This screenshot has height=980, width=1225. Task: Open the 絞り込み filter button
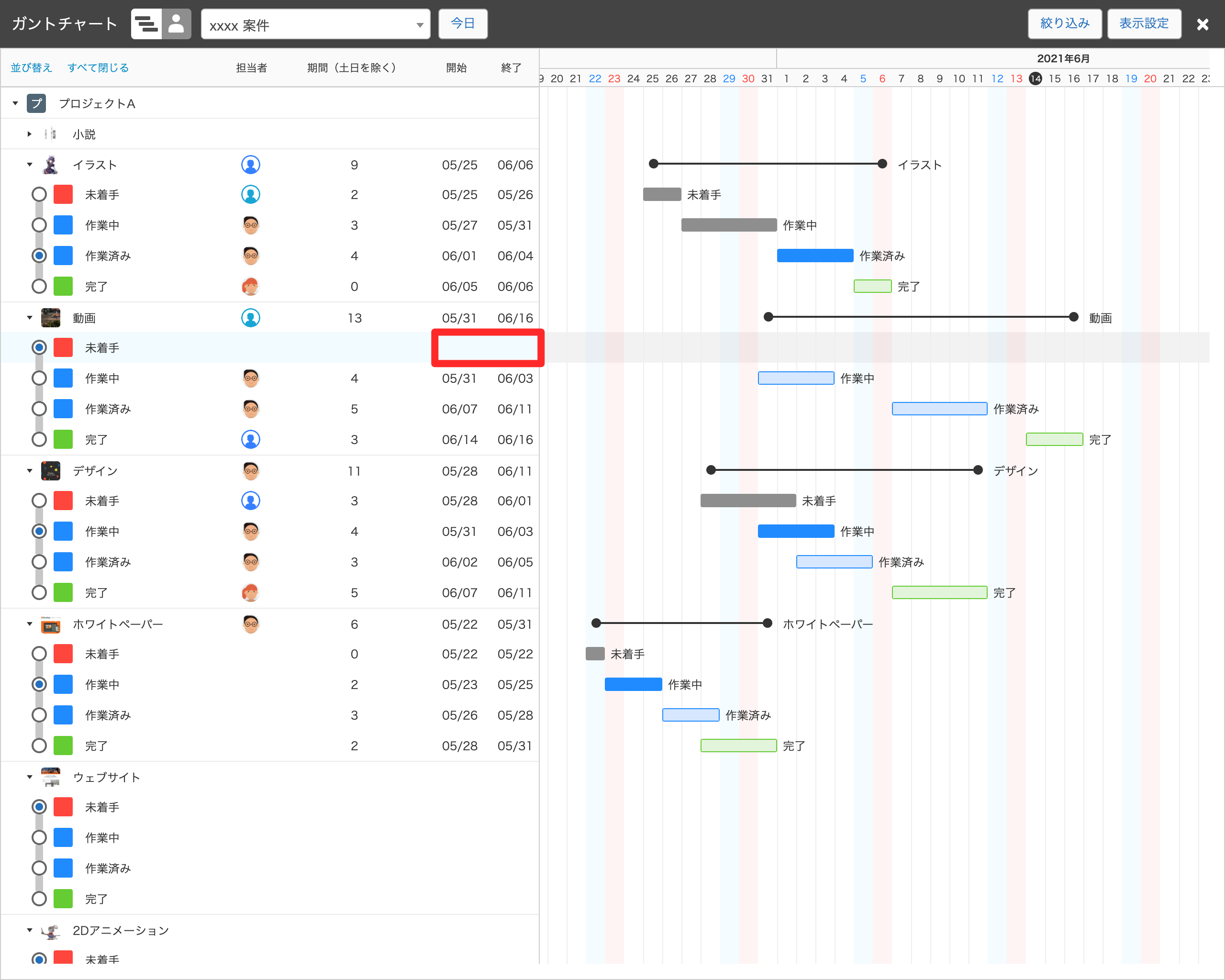(1064, 24)
